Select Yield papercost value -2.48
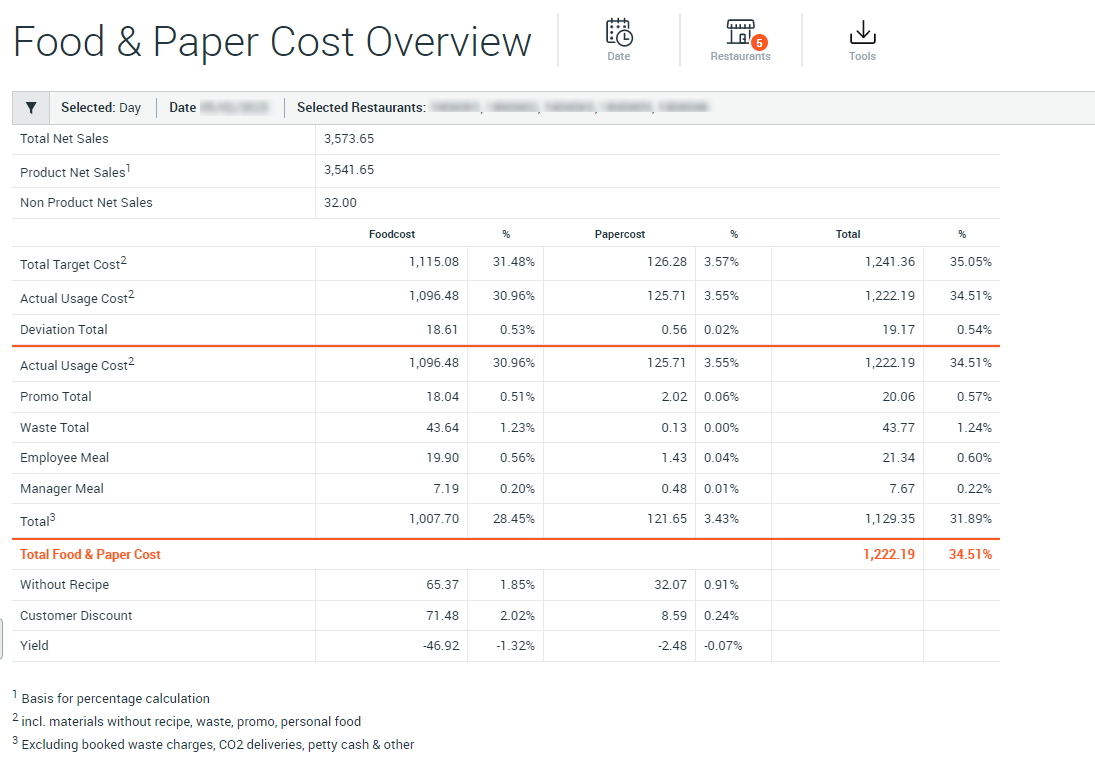 pyautogui.click(x=673, y=646)
